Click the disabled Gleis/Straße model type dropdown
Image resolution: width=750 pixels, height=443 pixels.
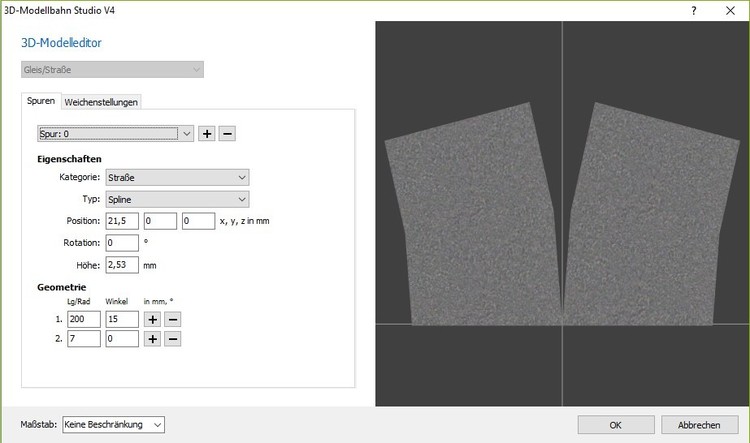(x=112, y=69)
